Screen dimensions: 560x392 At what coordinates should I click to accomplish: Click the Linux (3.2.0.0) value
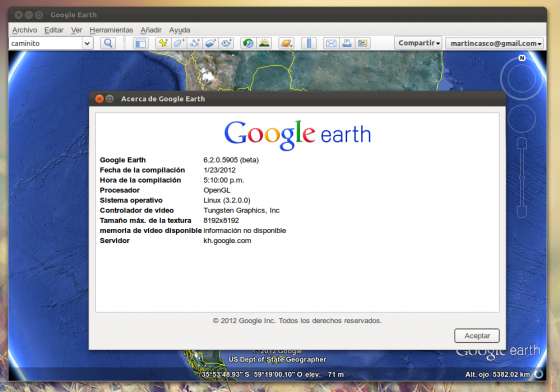pos(227,200)
